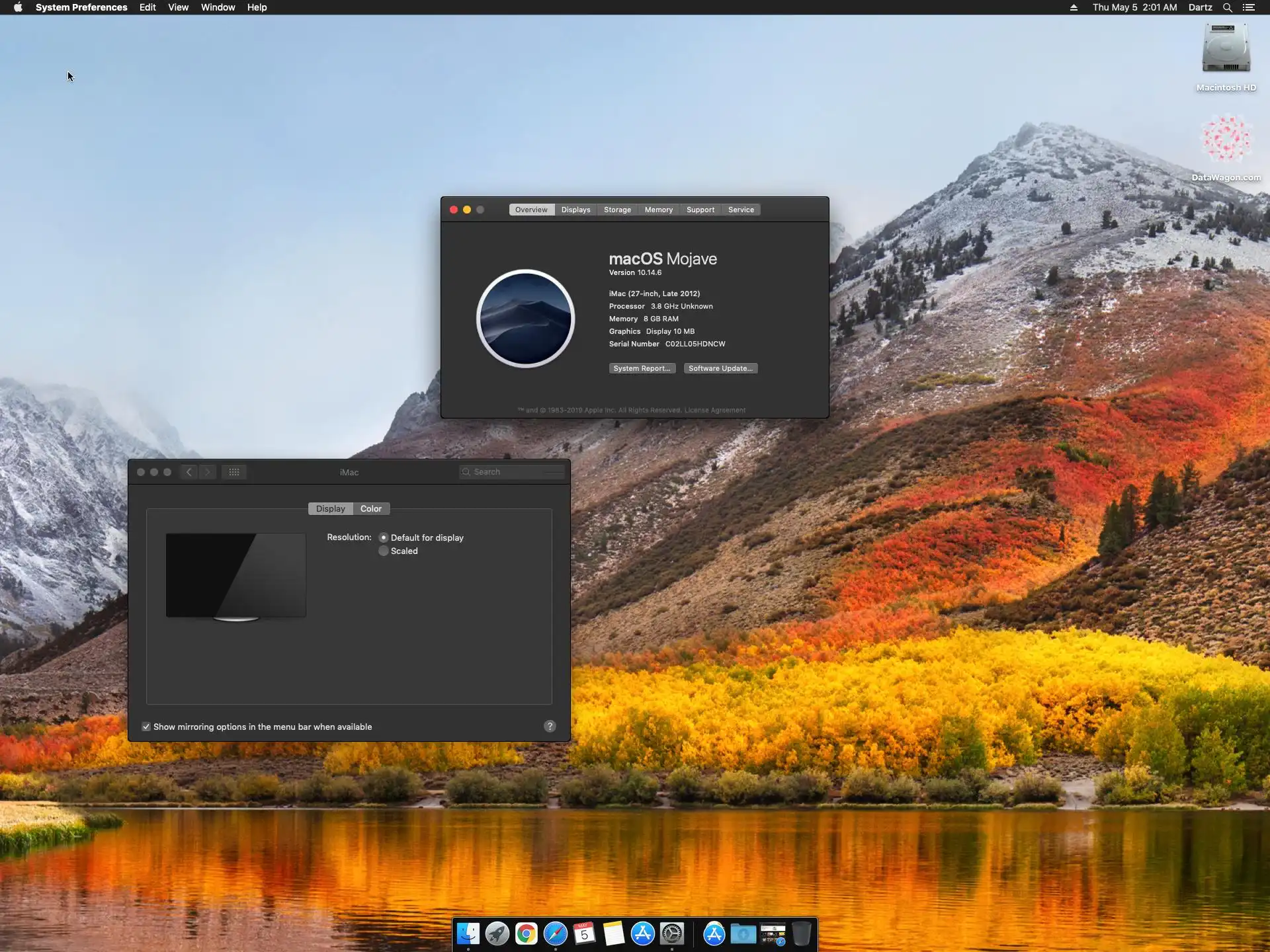
Task: Click the System Preferences search field
Action: click(x=513, y=472)
